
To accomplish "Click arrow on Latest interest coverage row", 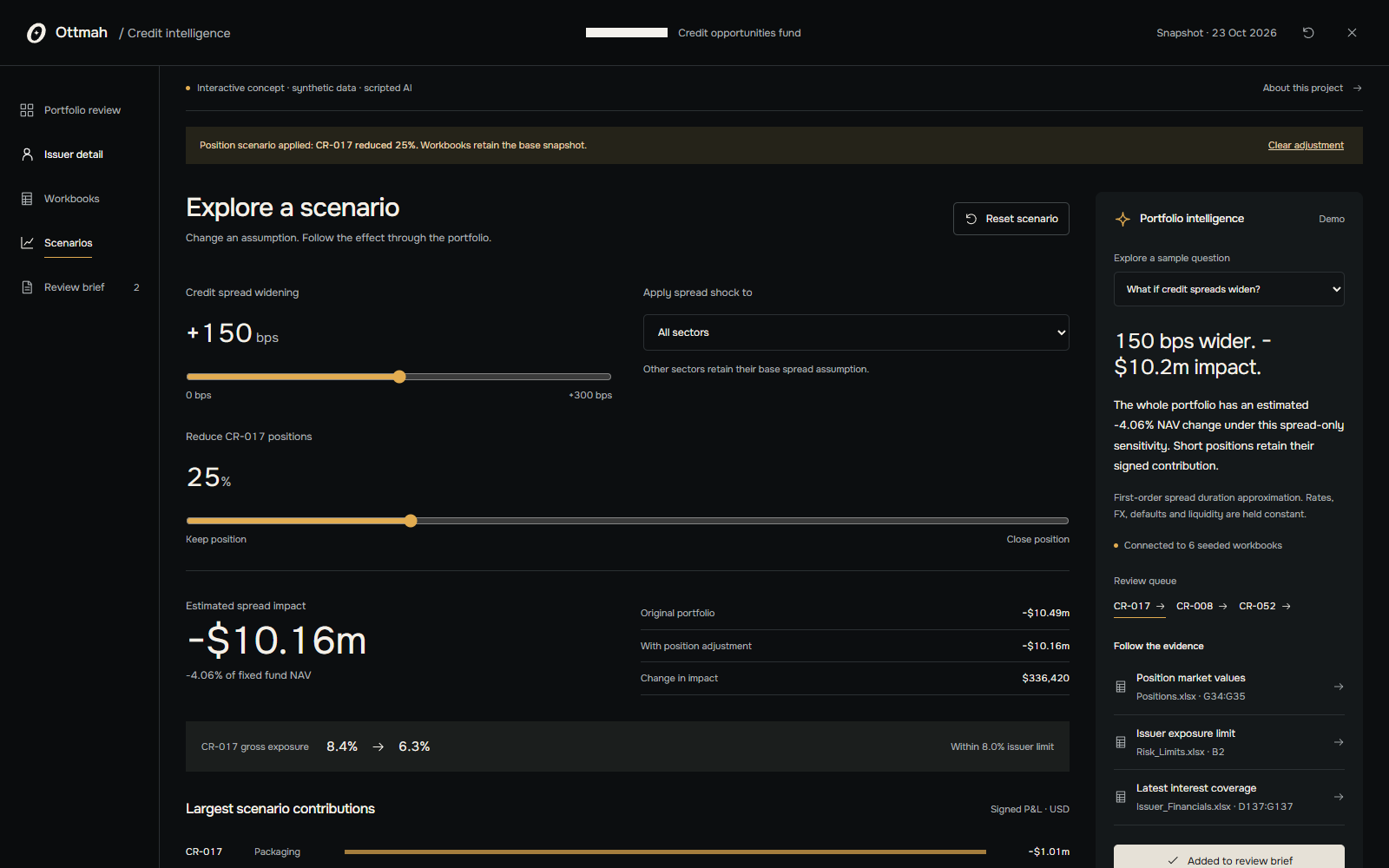I will [1339, 797].
